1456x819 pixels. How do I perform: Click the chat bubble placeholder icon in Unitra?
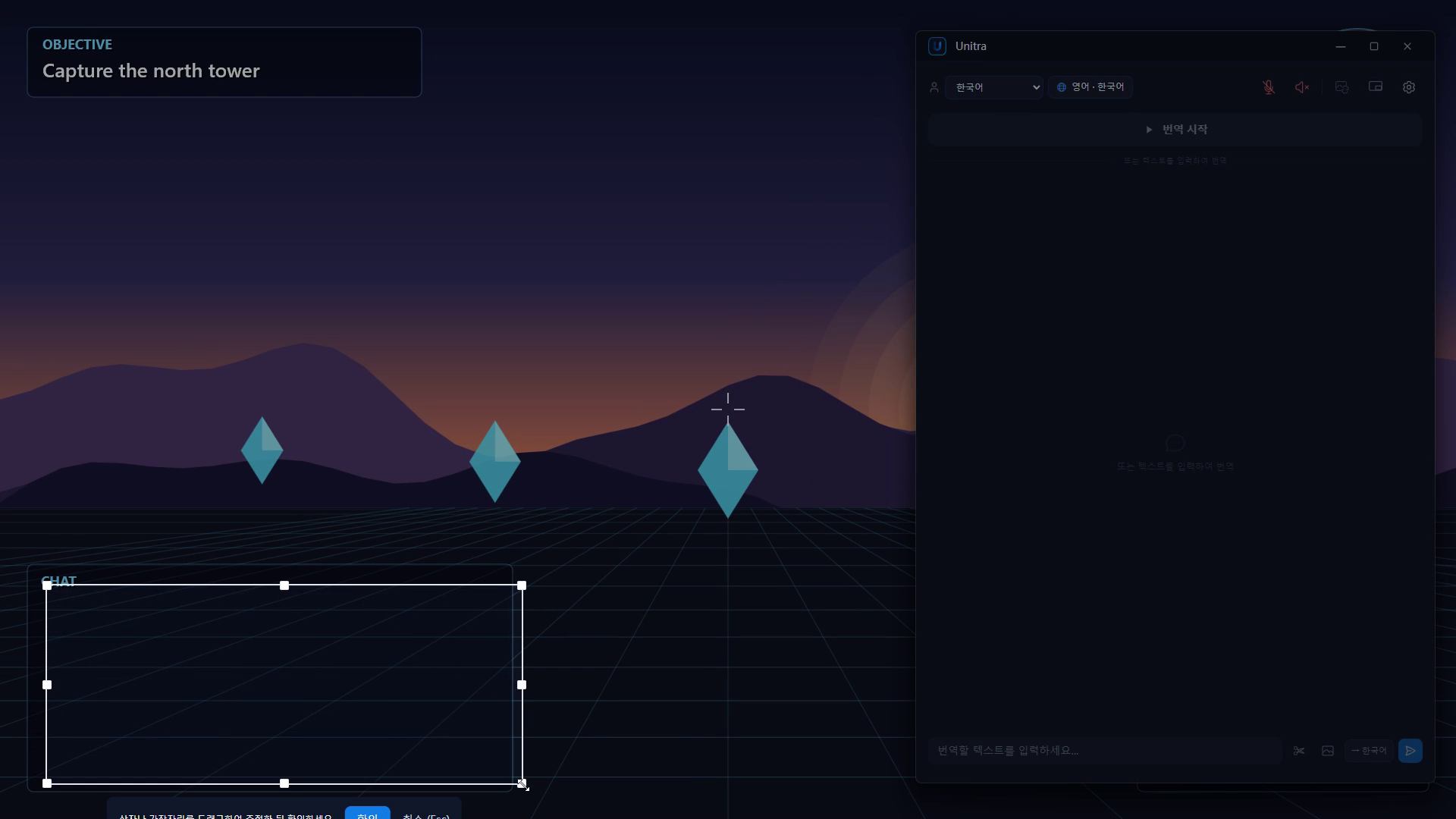[x=1175, y=443]
